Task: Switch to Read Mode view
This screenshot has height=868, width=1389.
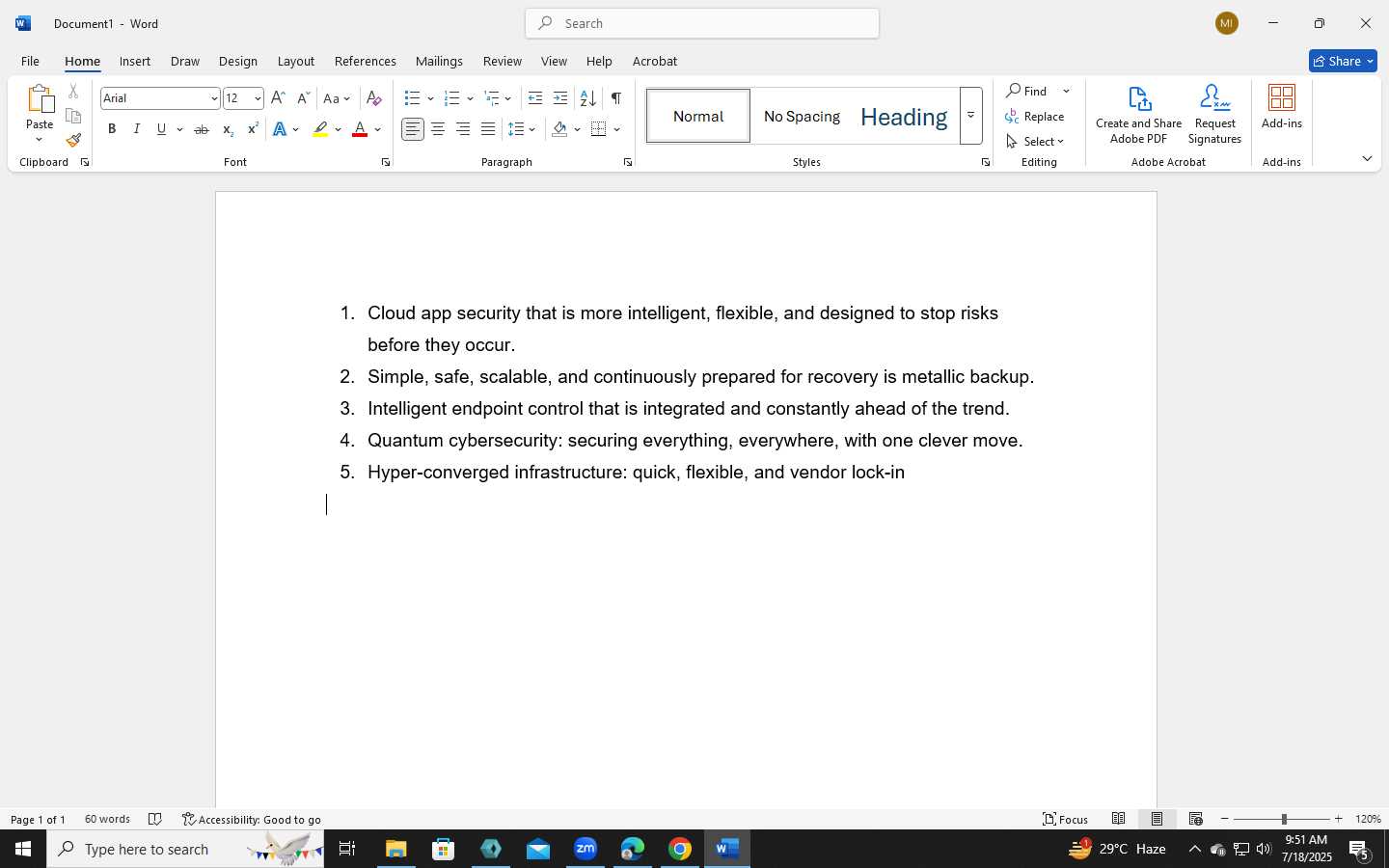Action: pyautogui.click(x=1119, y=819)
